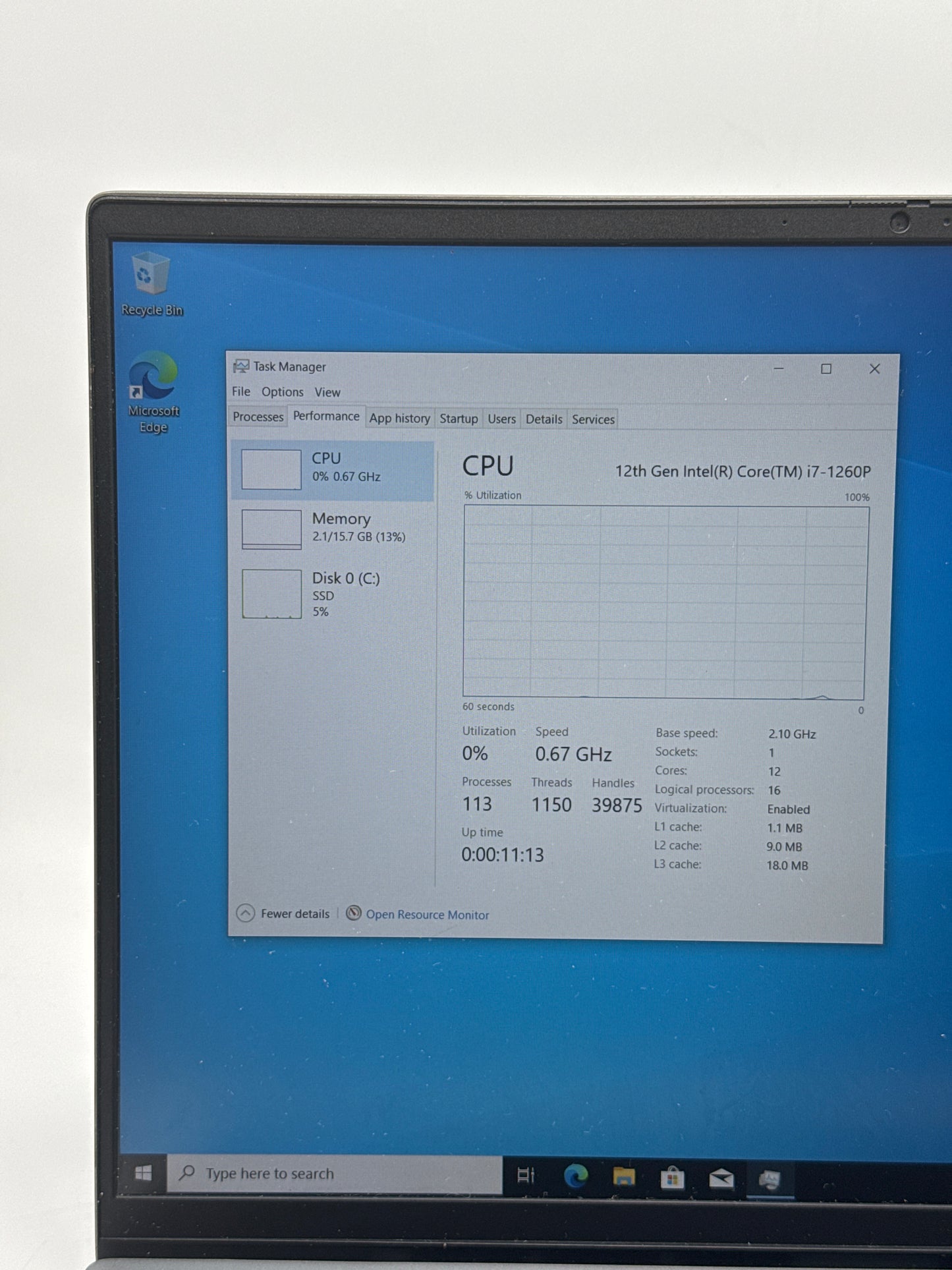
Task: Click the Processes count 113
Action: [x=477, y=804]
